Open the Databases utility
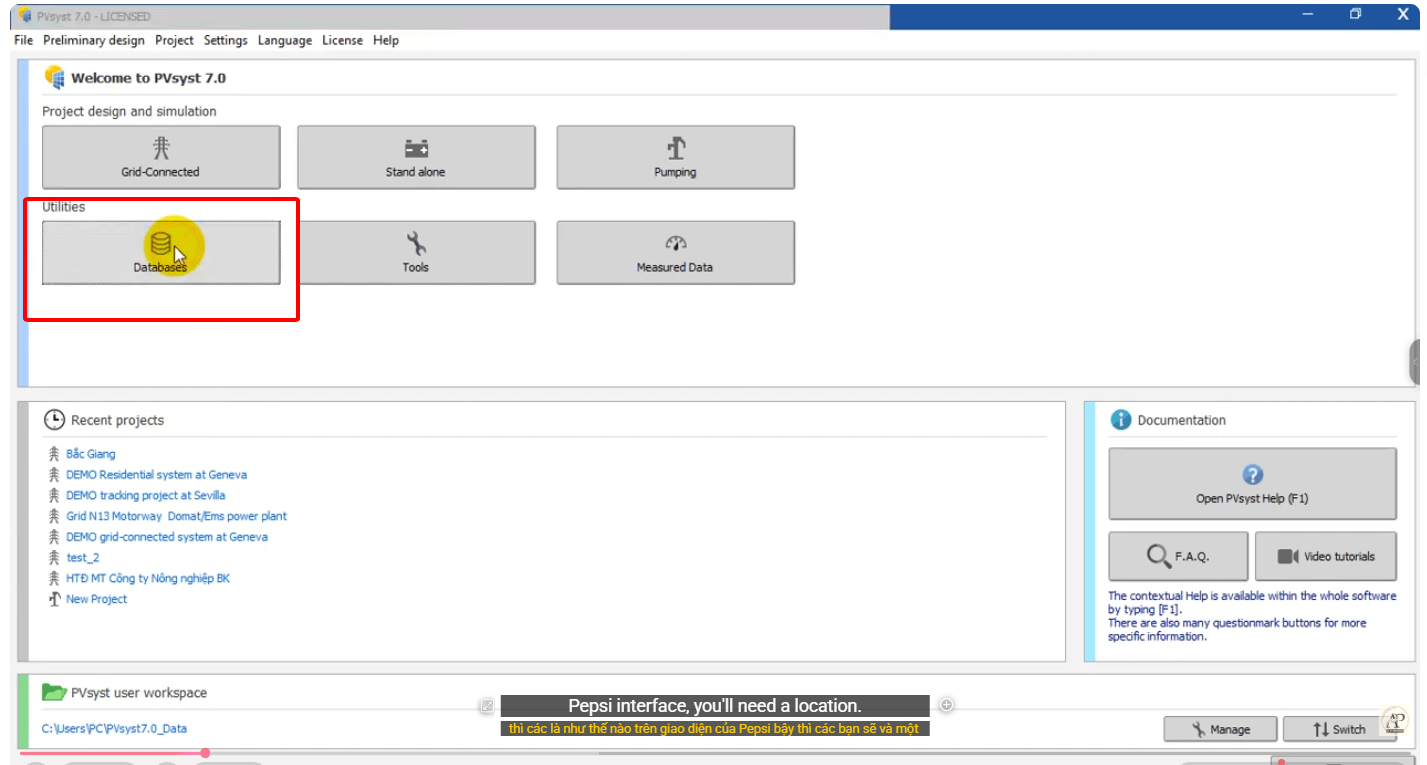 coord(161,252)
